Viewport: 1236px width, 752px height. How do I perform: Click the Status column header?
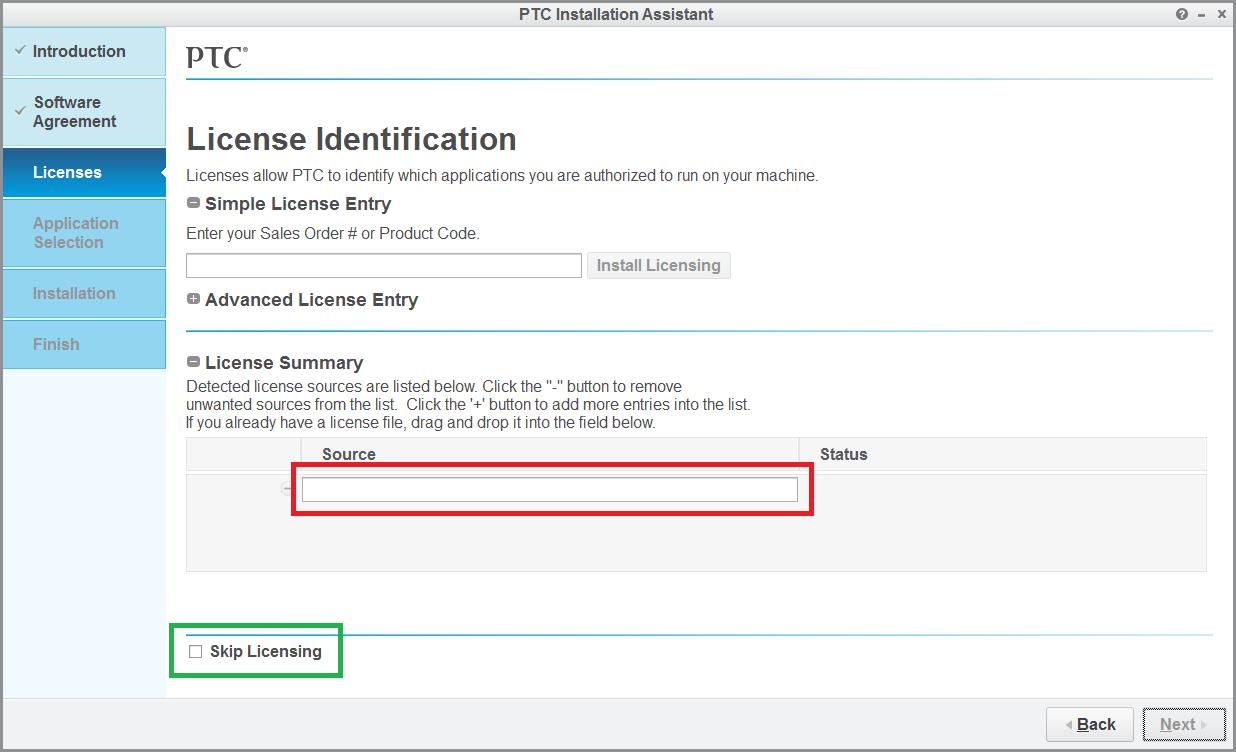coord(1003,454)
